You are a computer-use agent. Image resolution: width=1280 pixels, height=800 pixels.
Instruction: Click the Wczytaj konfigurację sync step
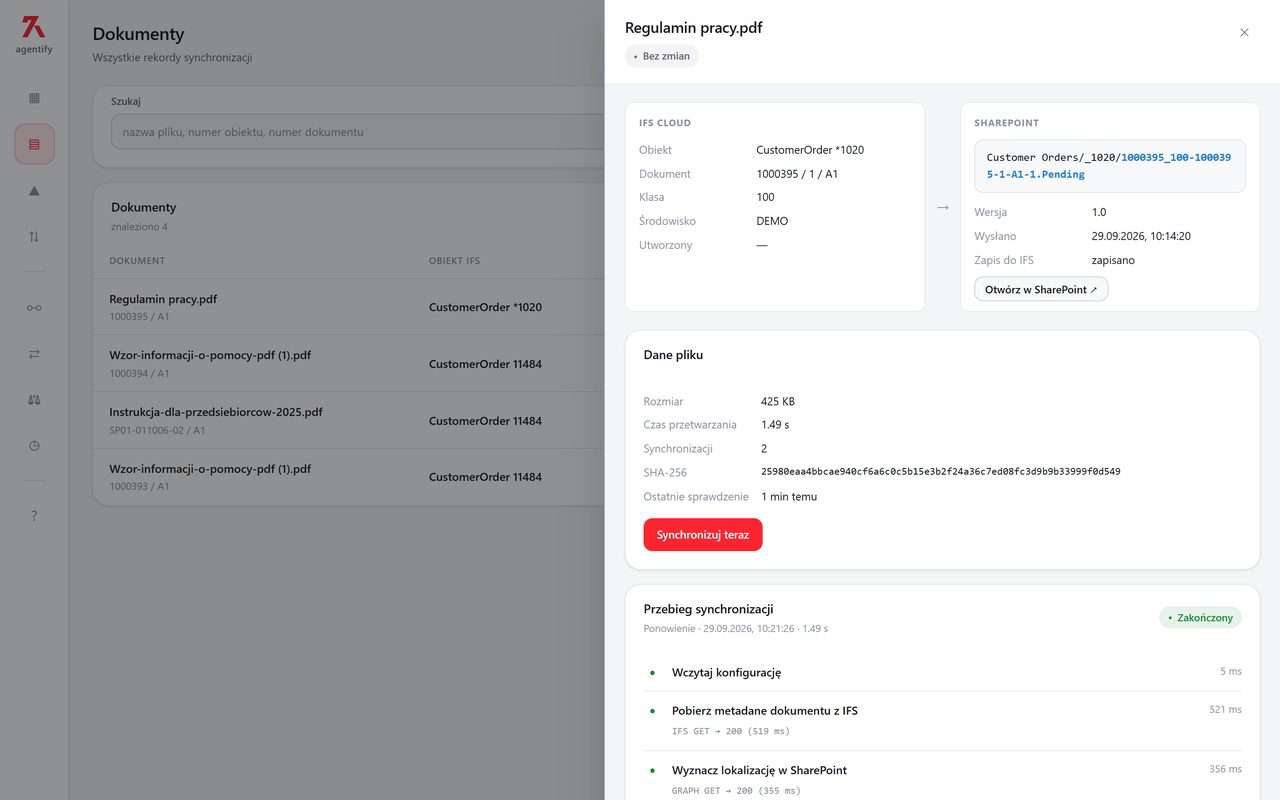point(943,672)
